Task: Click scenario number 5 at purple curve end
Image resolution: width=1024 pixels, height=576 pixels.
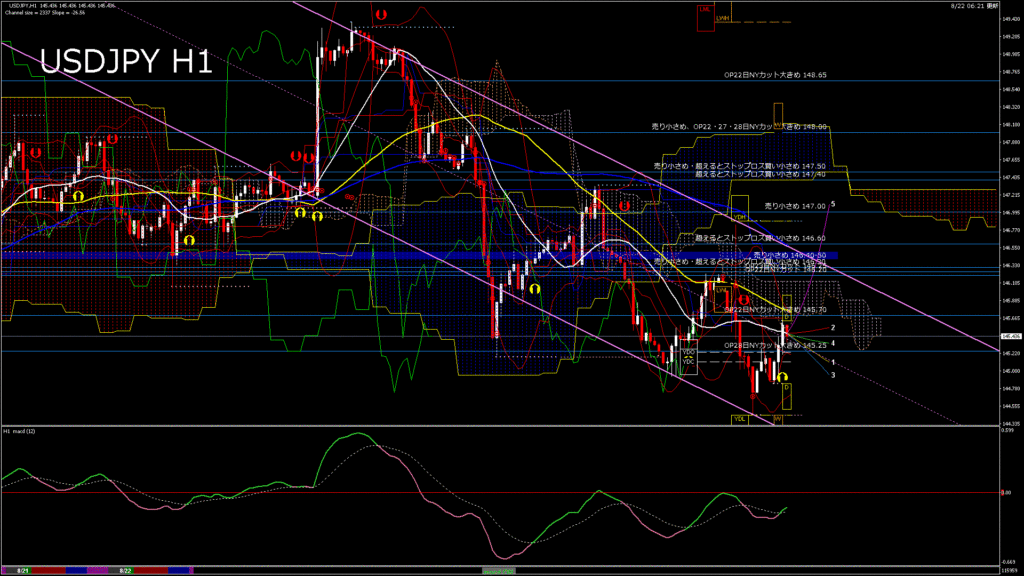Action: click(833, 204)
